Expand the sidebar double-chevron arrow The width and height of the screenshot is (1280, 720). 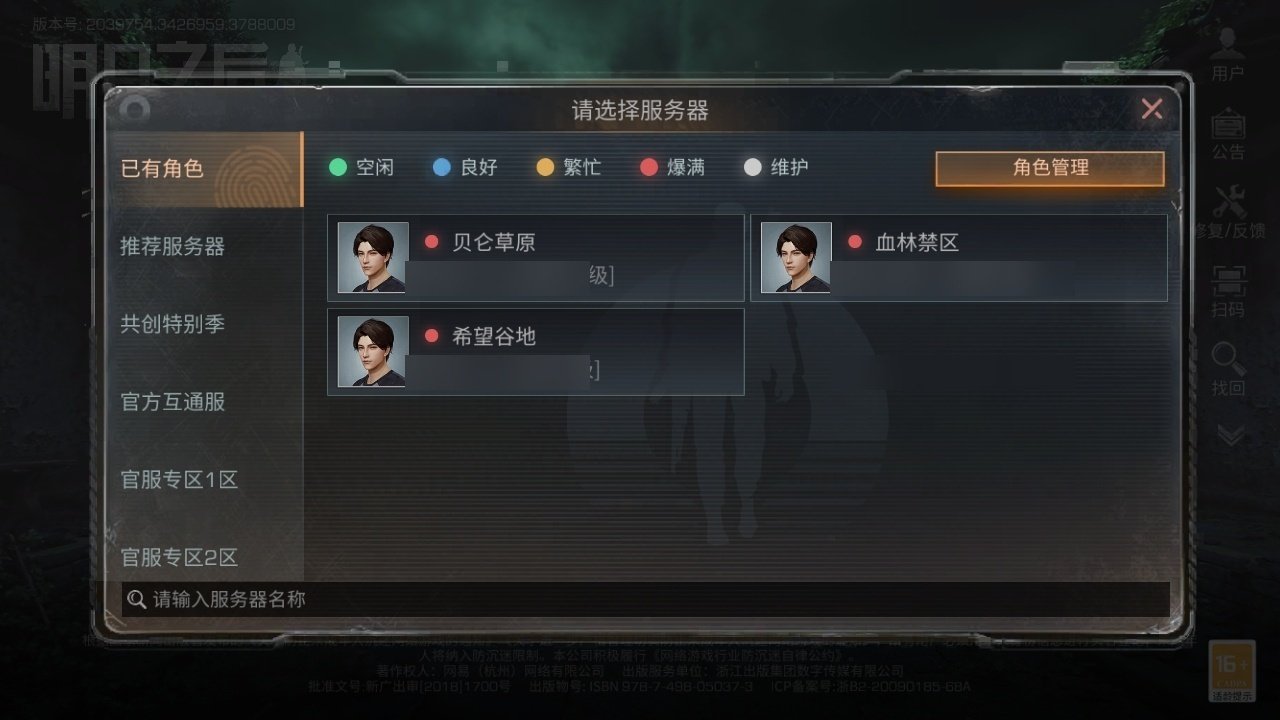[x=1230, y=435]
